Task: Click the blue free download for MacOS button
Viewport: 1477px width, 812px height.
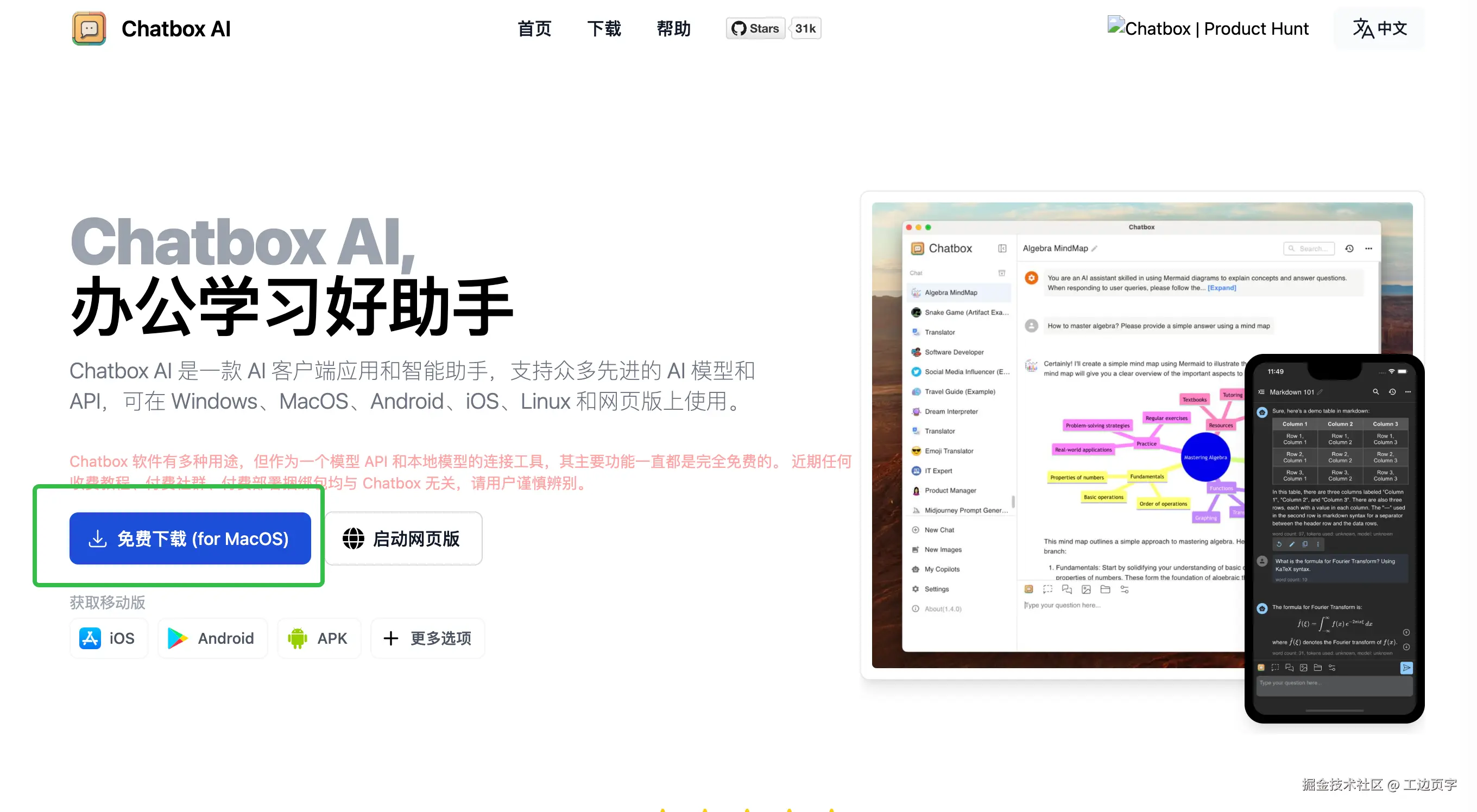Action: coord(190,538)
